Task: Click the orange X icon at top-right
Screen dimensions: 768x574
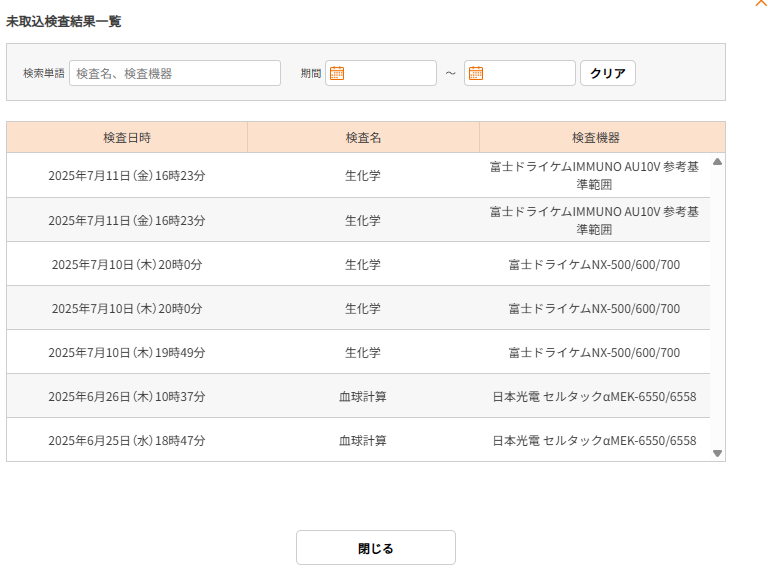Action: [x=761, y=3]
